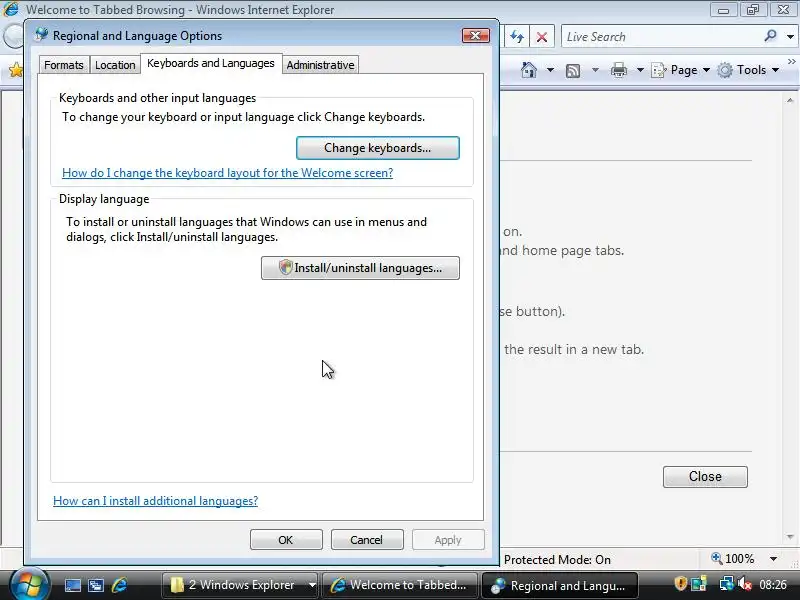Click the Print icon in IE toolbar
Viewport: 800px width, 600px height.
[619, 70]
